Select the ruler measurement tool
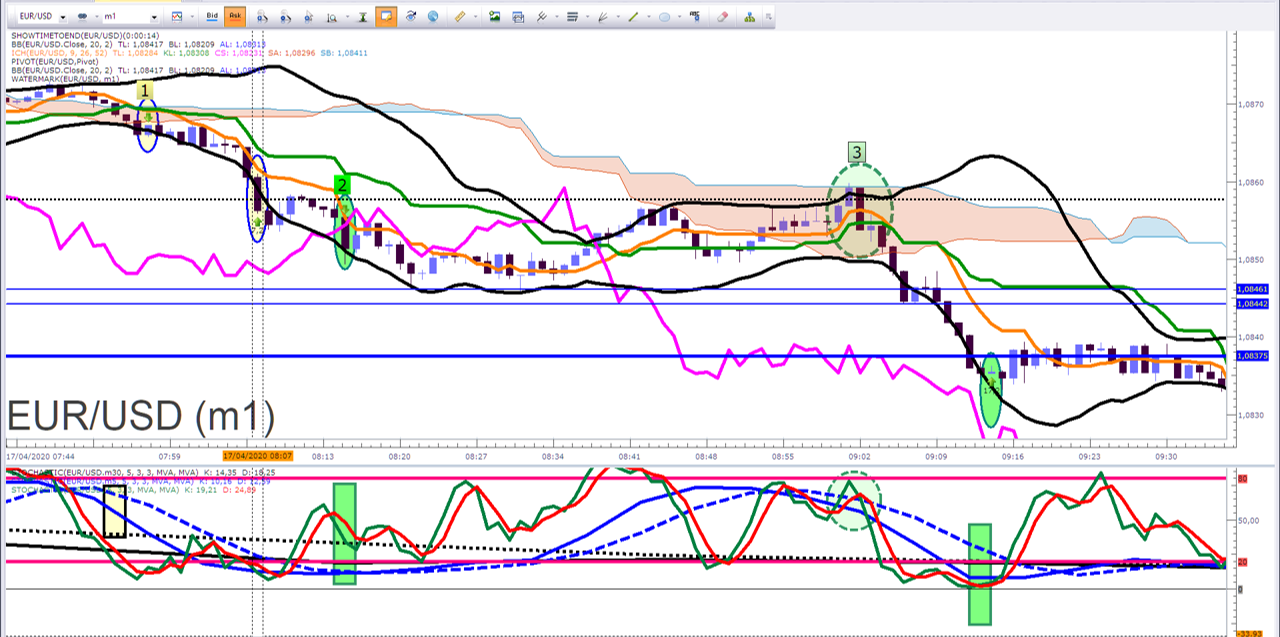Viewport: 1280px width, 637px height. (x=459, y=17)
